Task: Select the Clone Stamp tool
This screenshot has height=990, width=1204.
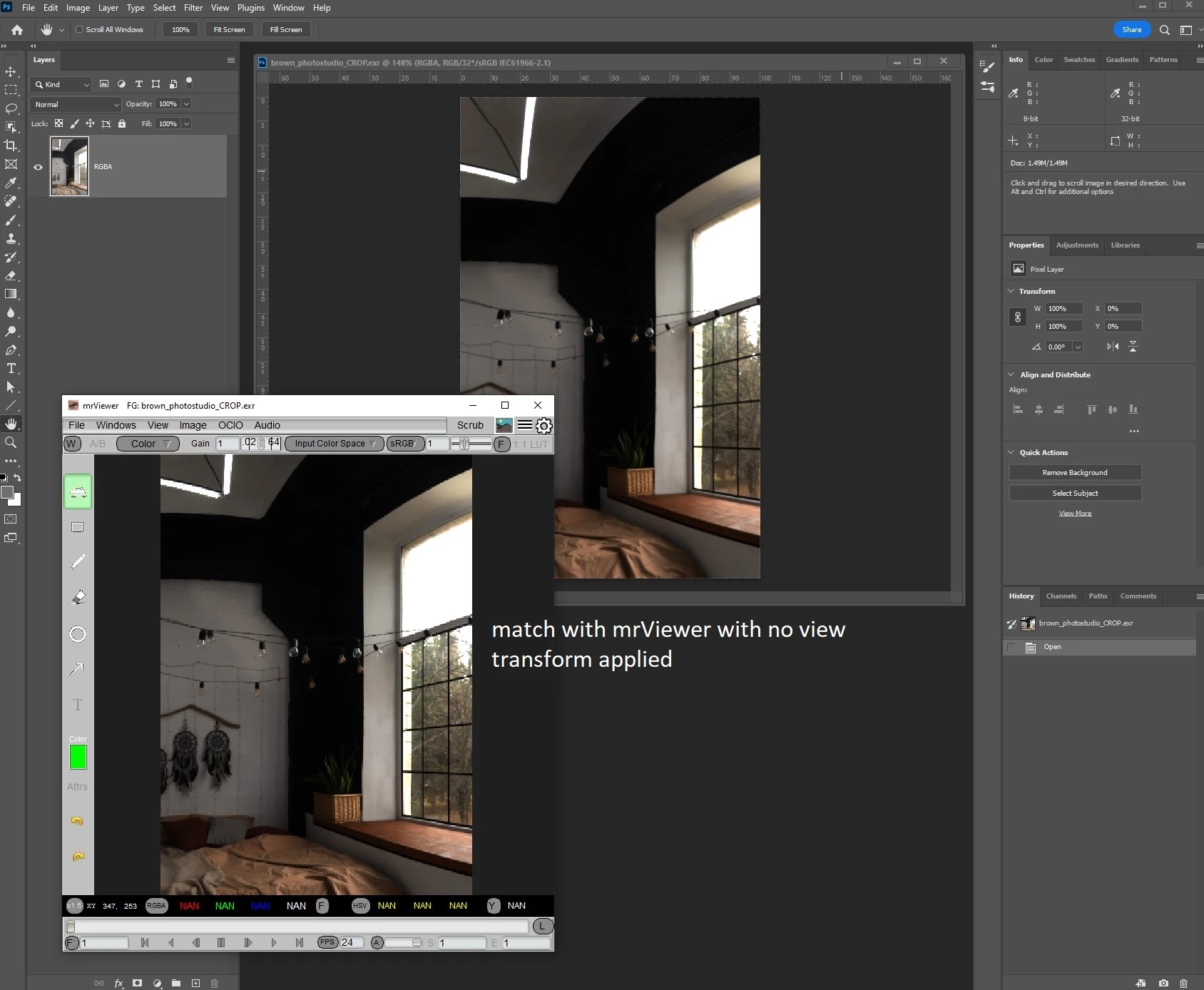Action: tap(11, 239)
